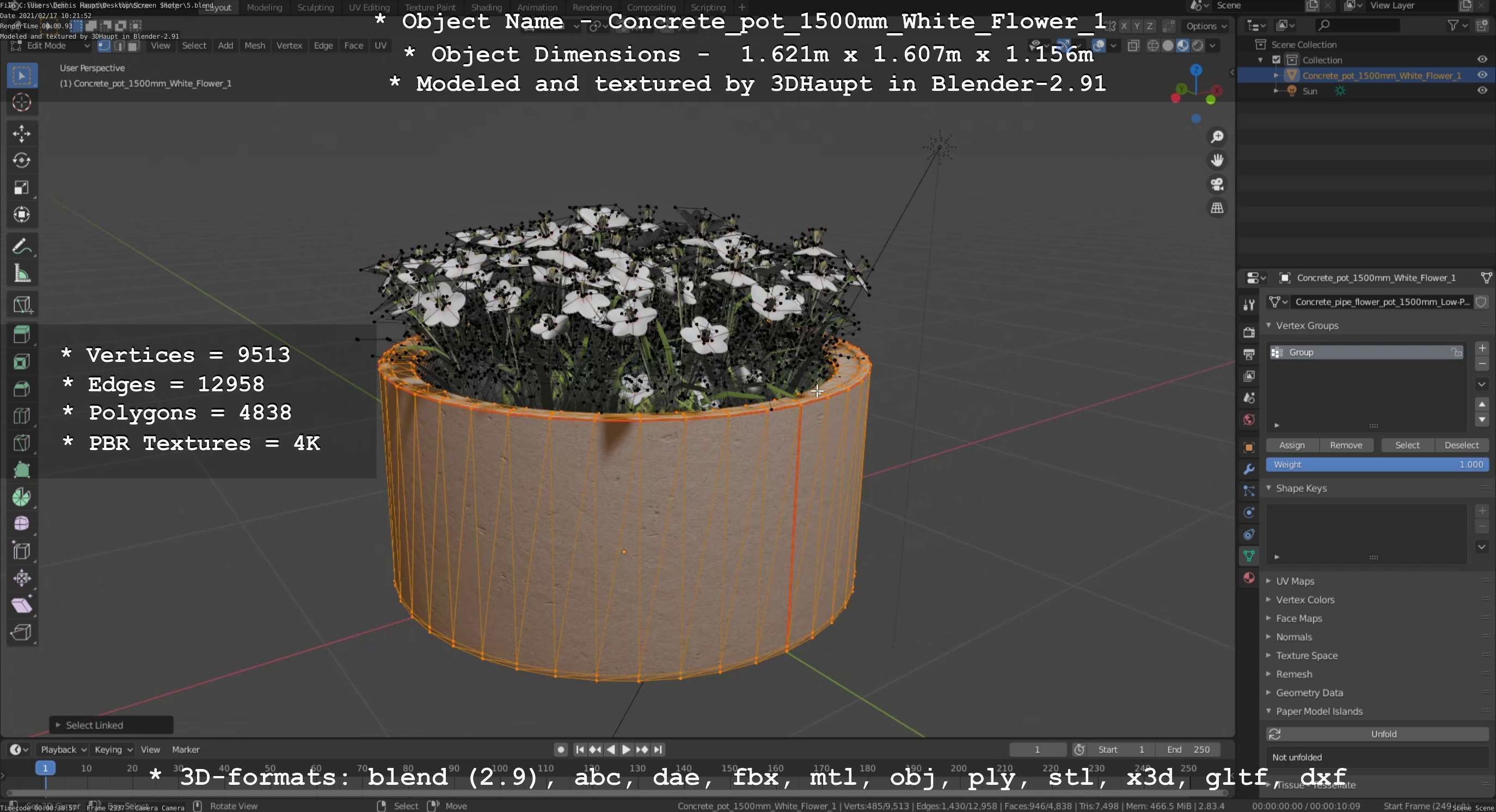The width and height of the screenshot is (1496, 812).
Task: Toggle X-ray mode button
Action: 1133,46
